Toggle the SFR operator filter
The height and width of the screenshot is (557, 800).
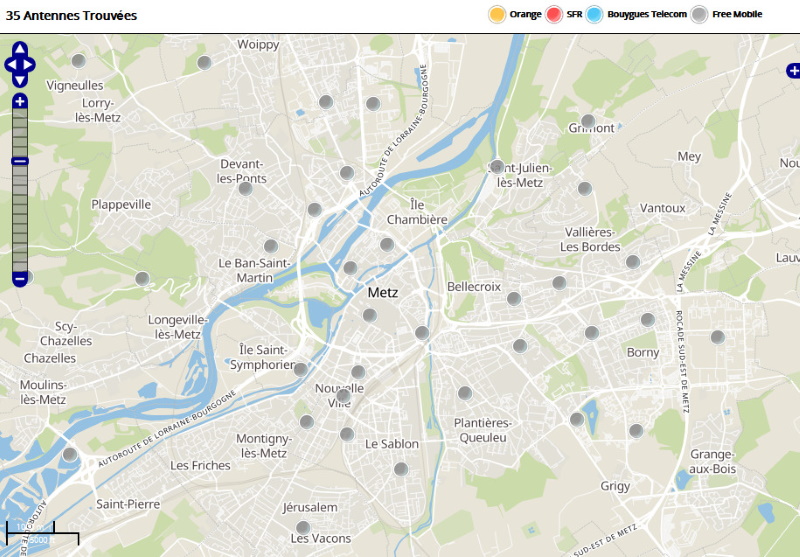(554, 14)
